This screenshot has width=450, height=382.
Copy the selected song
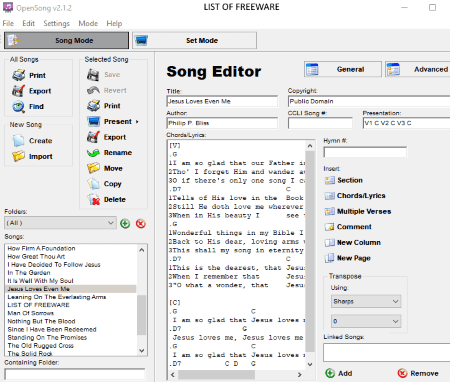click(x=104, y=184)
